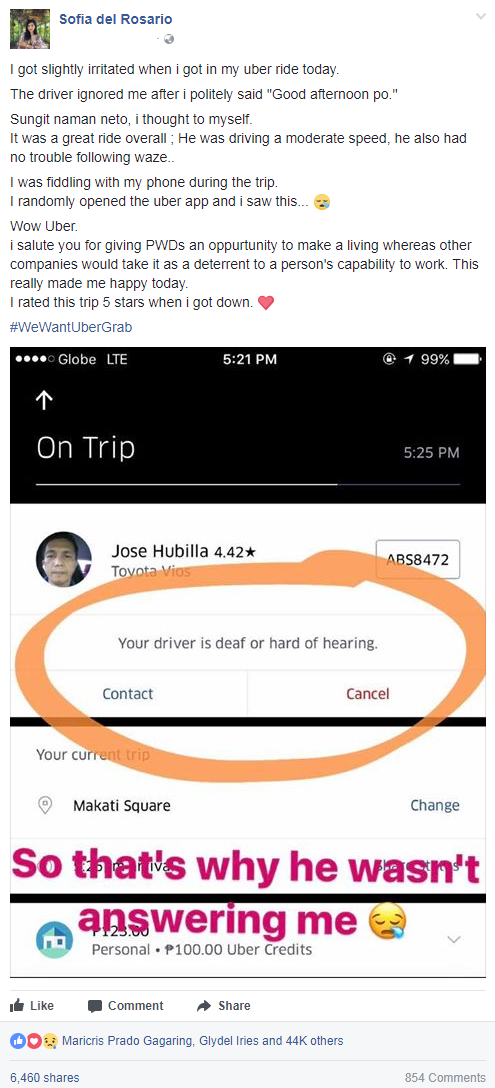Click the Makati Square location pin icon
Image resolution: width=495 pixels, height=1088 pixels.
point(45,805)
